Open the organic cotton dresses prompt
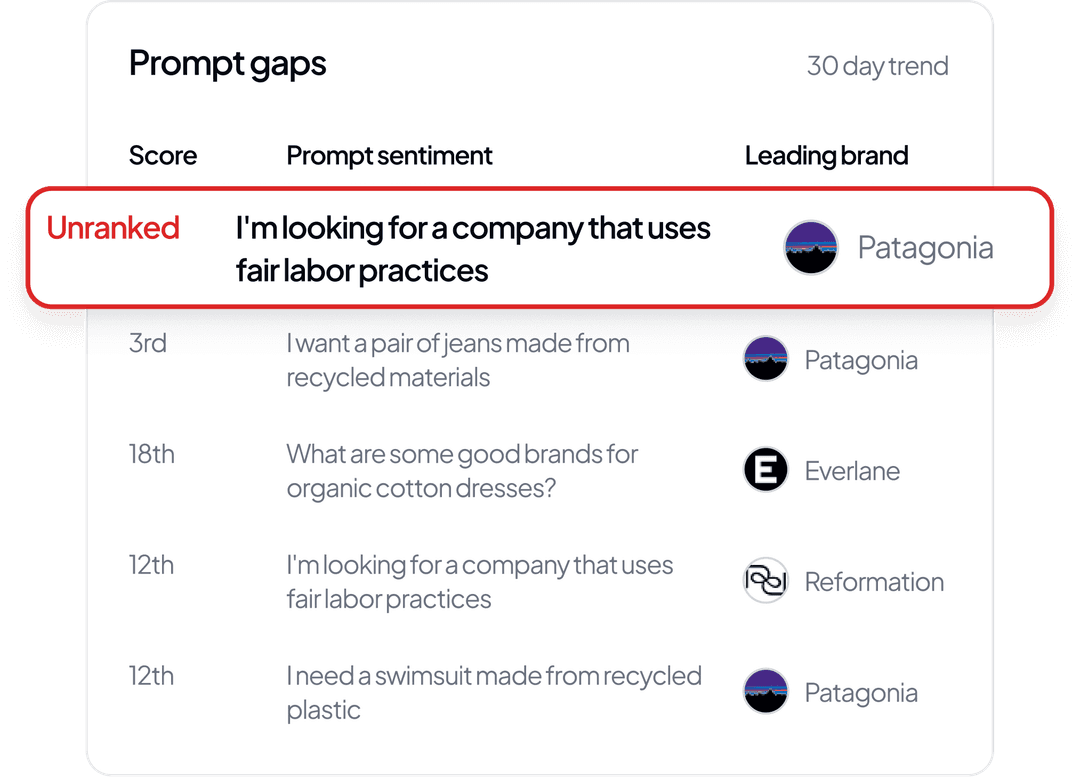The height and width of the screenshot is (777, 1080). (462, 471)
